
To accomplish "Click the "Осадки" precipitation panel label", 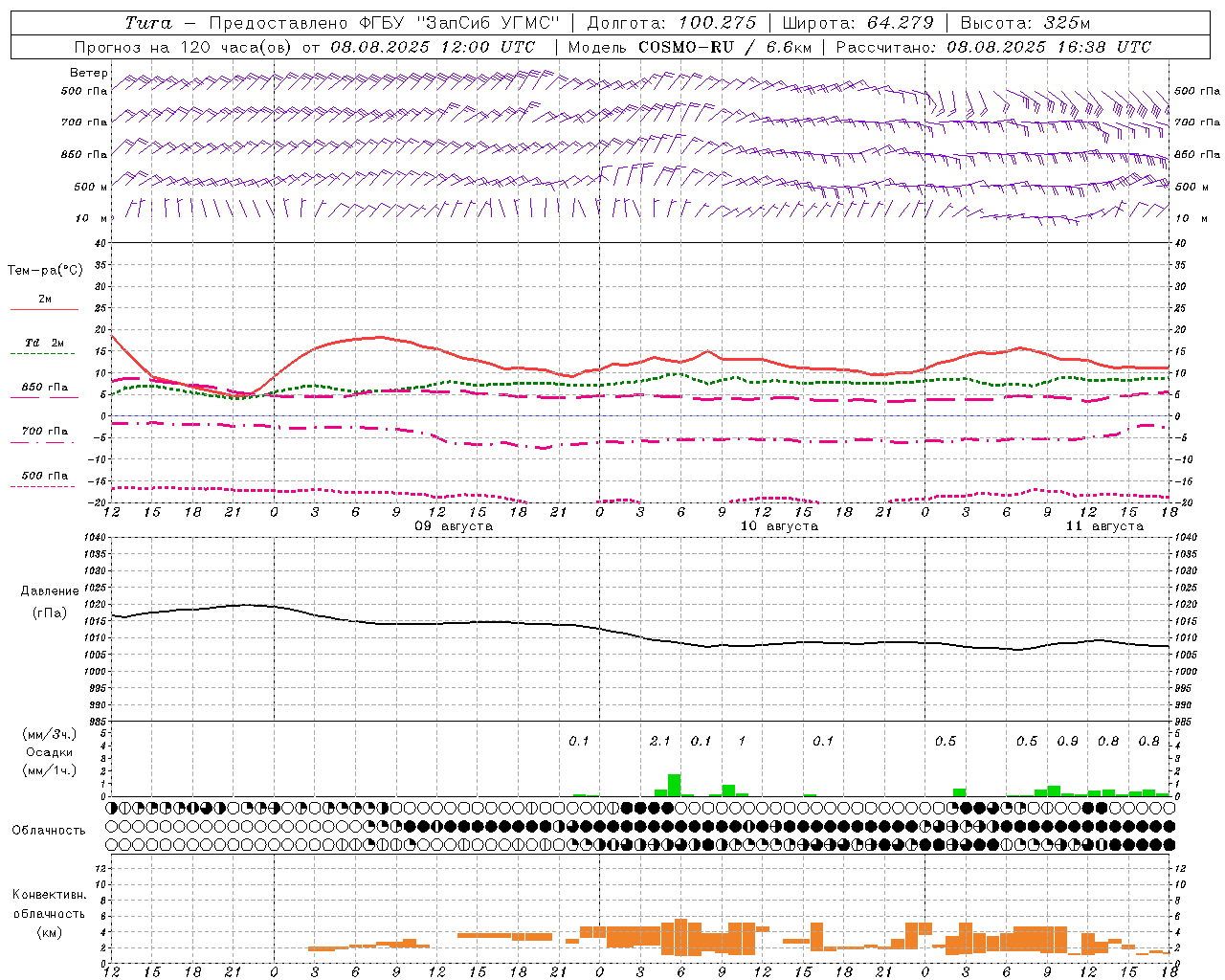I will (x=49, y=752).
